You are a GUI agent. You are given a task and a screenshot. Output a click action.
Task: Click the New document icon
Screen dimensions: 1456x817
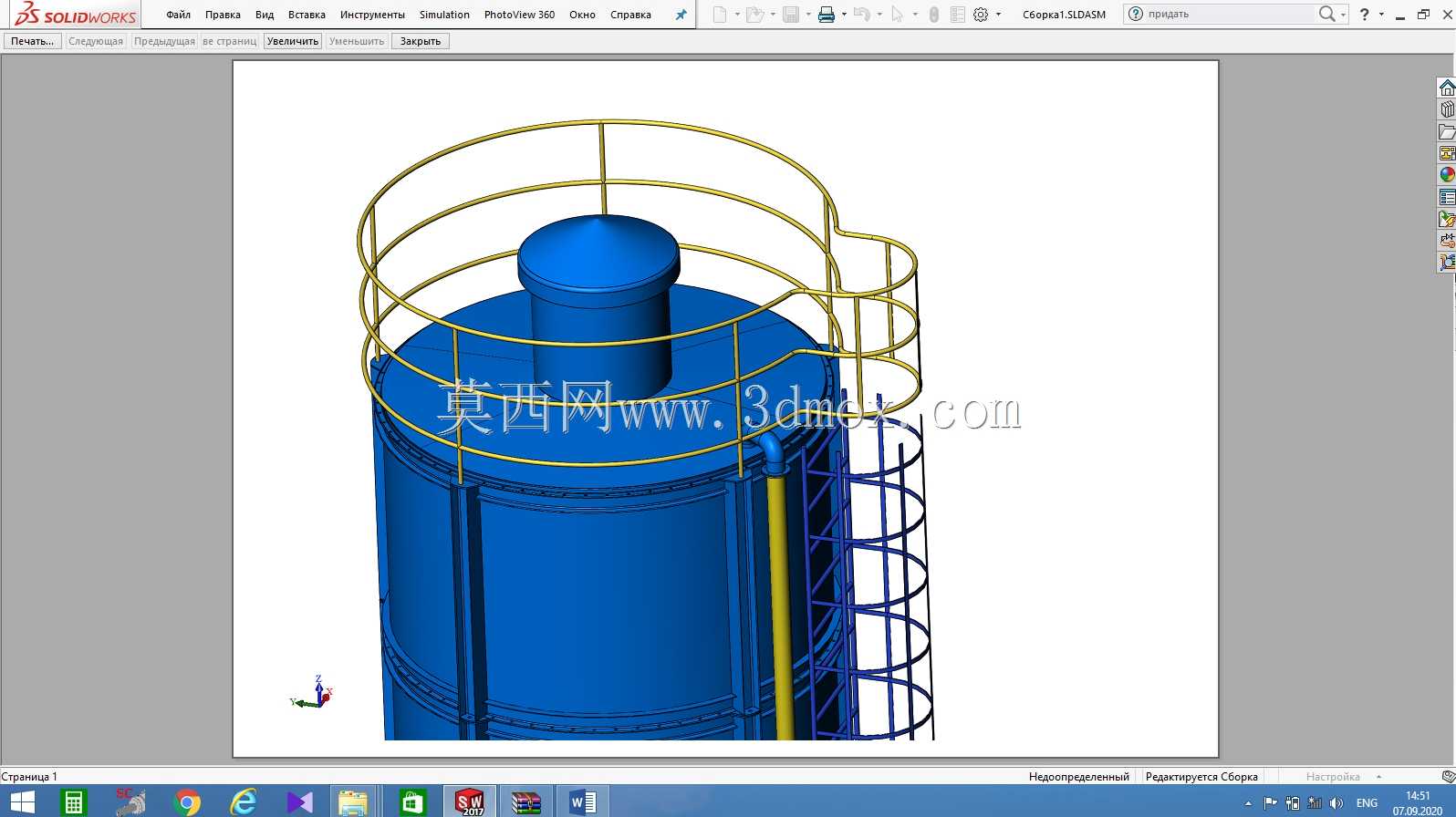tap(720, 15)
